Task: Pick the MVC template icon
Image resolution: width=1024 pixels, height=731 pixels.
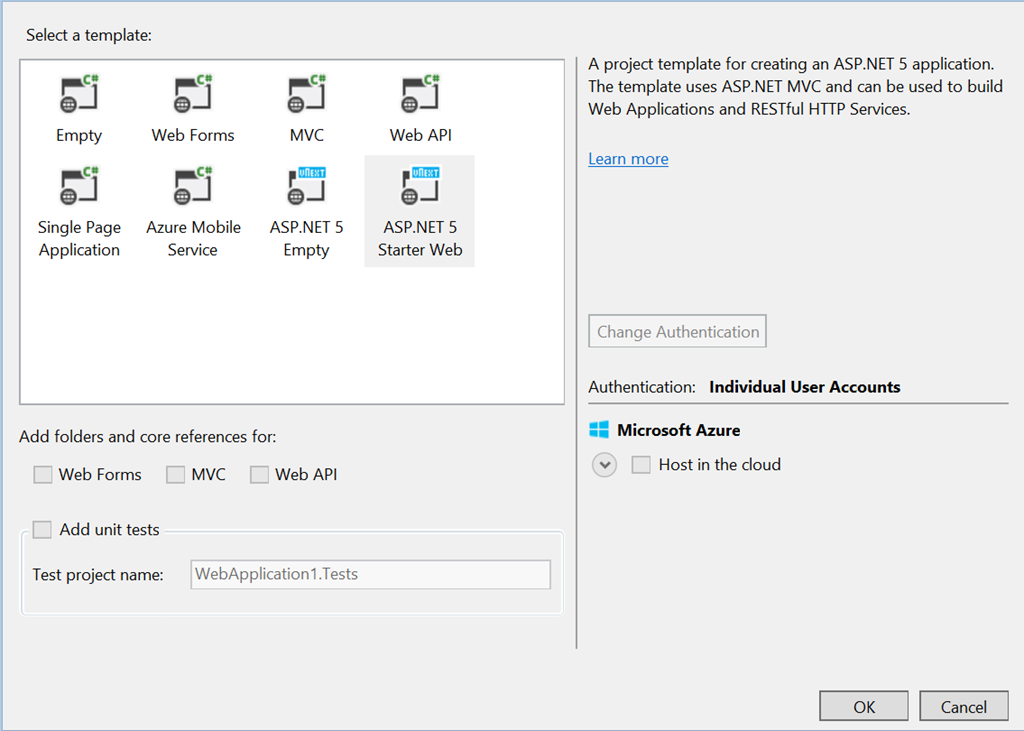Action: tap(306, 94)
